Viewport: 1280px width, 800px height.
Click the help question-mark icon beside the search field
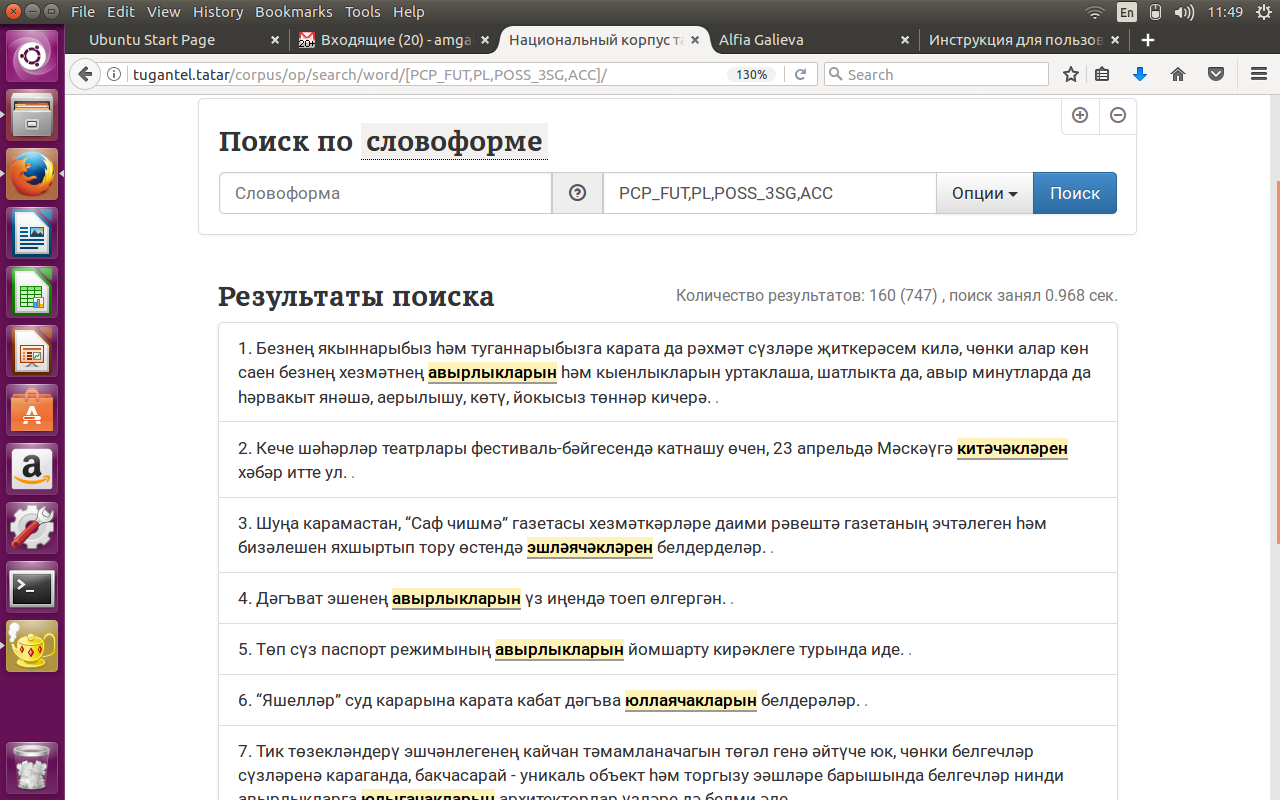click(577, 193)
